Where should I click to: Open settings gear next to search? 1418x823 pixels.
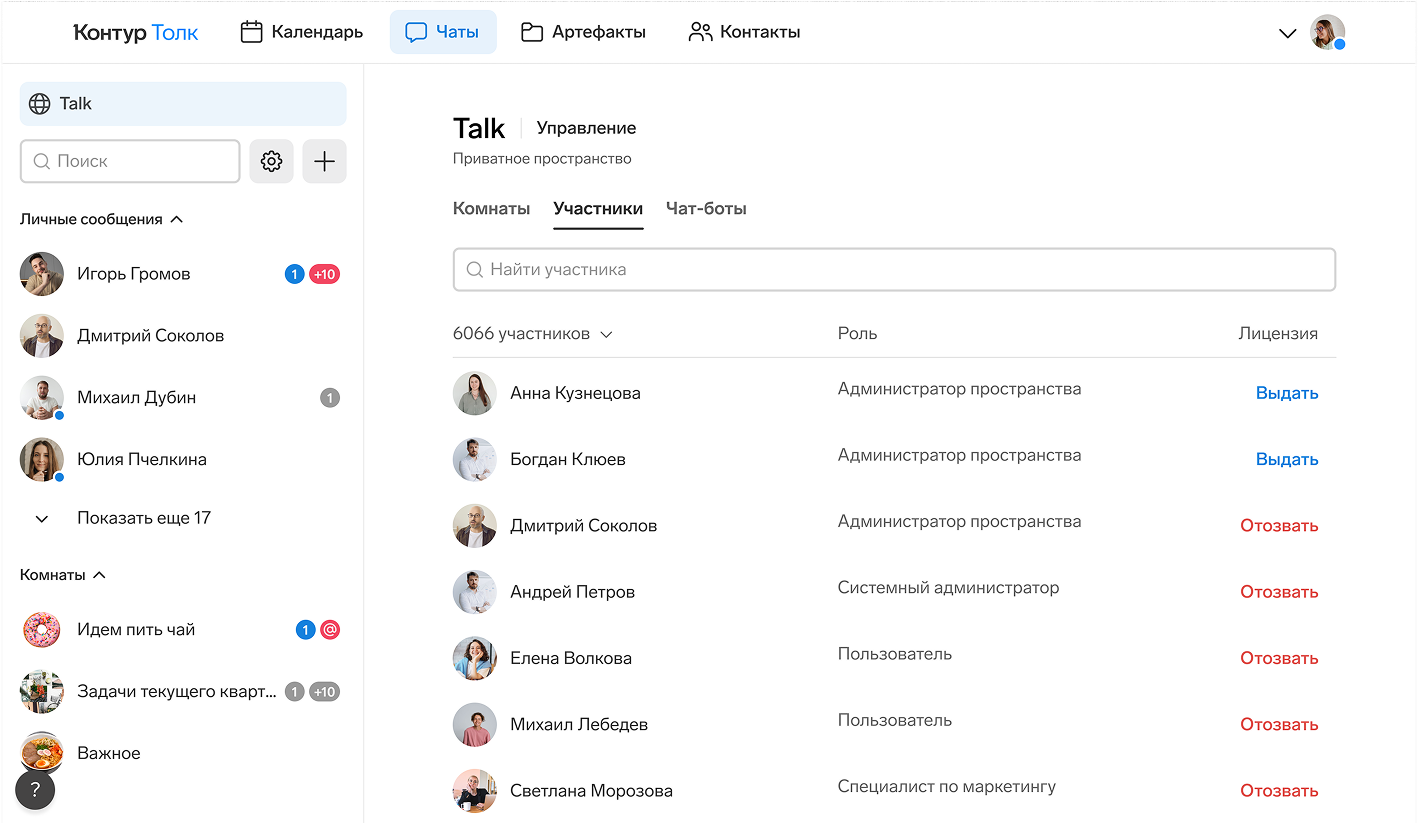[x=271, y=161]
